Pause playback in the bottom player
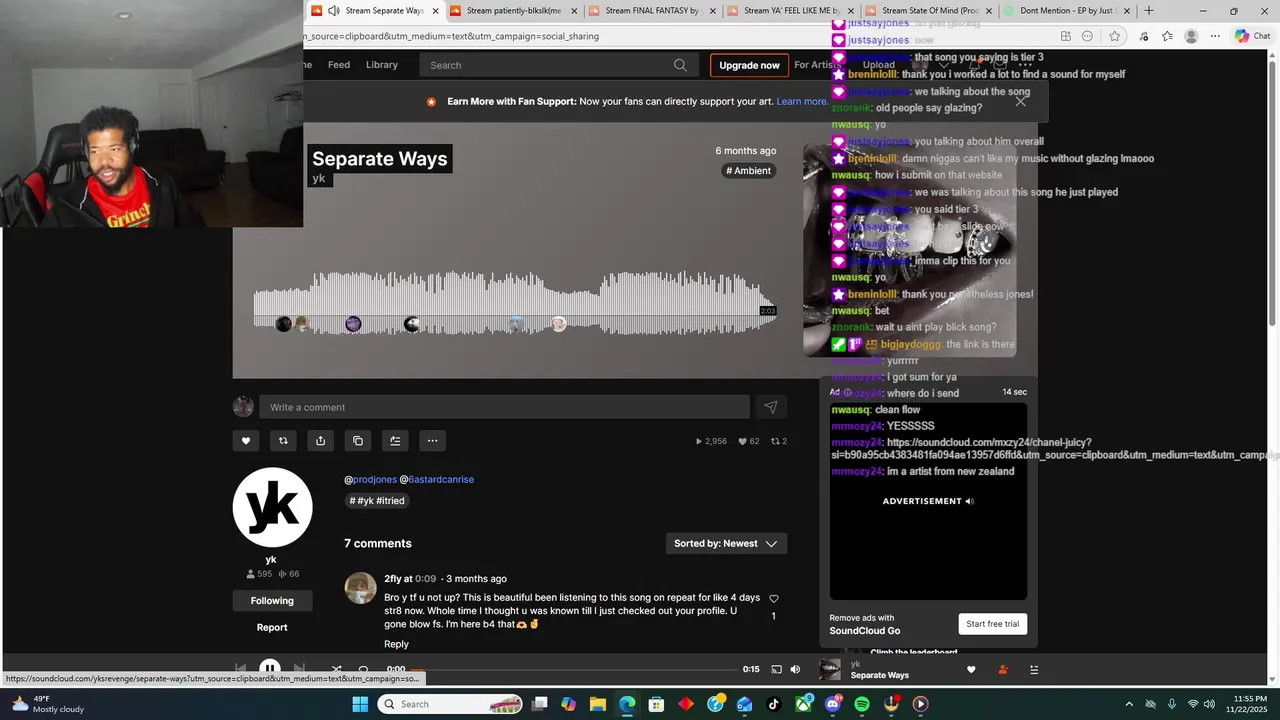 click(x=269, y=669)
